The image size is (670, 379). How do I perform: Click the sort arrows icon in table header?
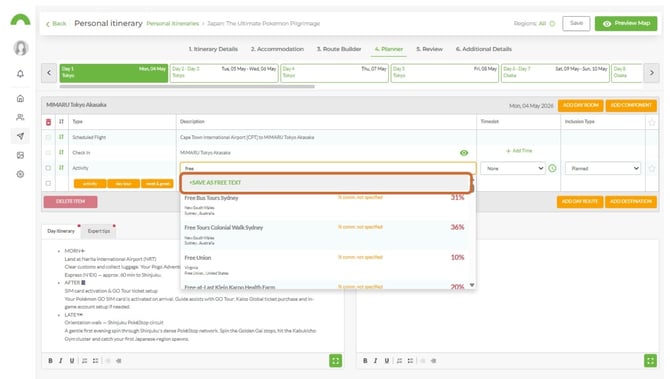click(61, 122)
